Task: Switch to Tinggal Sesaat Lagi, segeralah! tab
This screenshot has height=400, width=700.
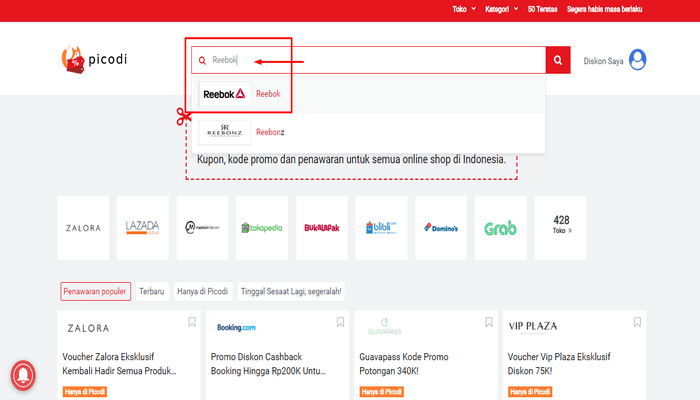Action: click(291, 292)
